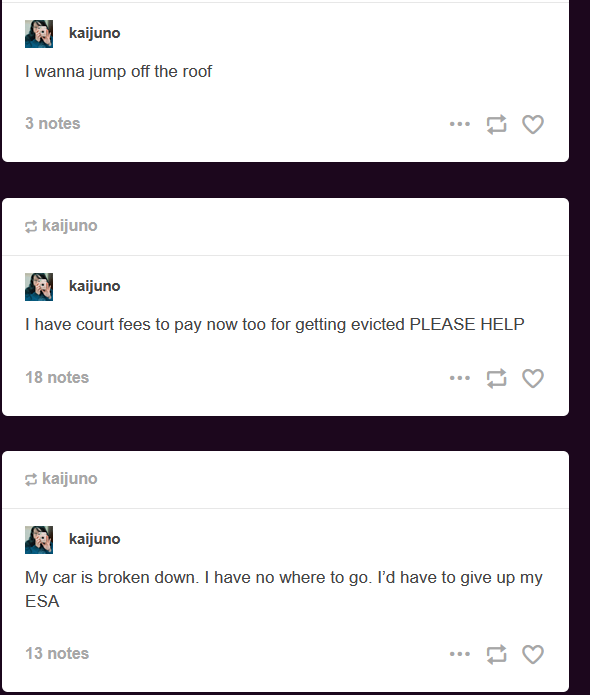Like the "I wanna jump off the roof" post
The width and height of the screenshot is (590, 695).
[533, 124]
